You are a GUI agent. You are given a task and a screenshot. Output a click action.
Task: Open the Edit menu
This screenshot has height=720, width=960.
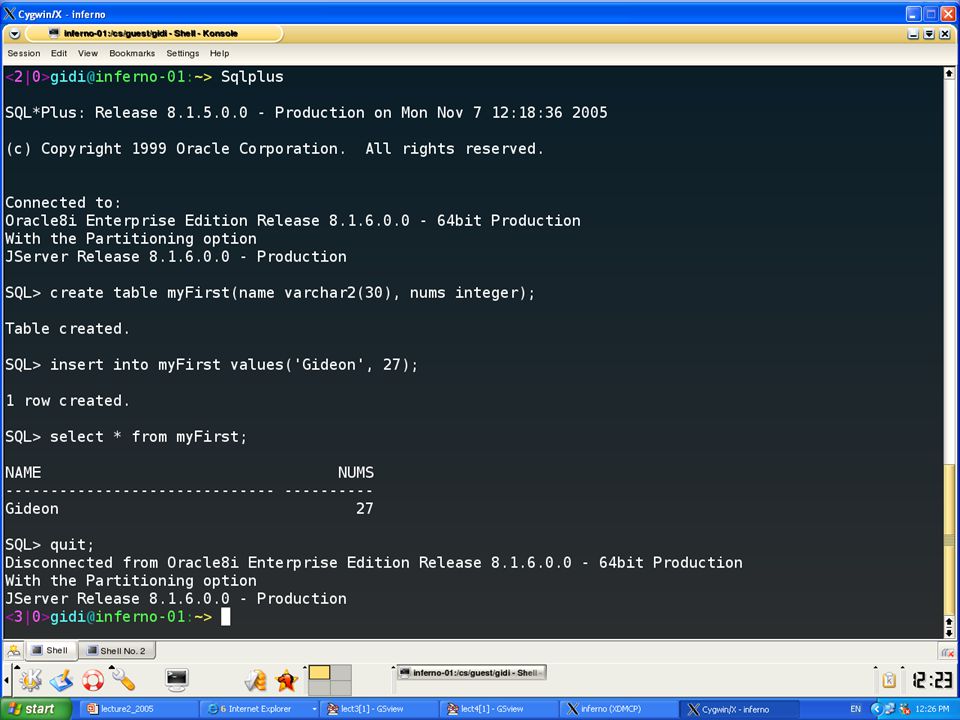(59, 53)
